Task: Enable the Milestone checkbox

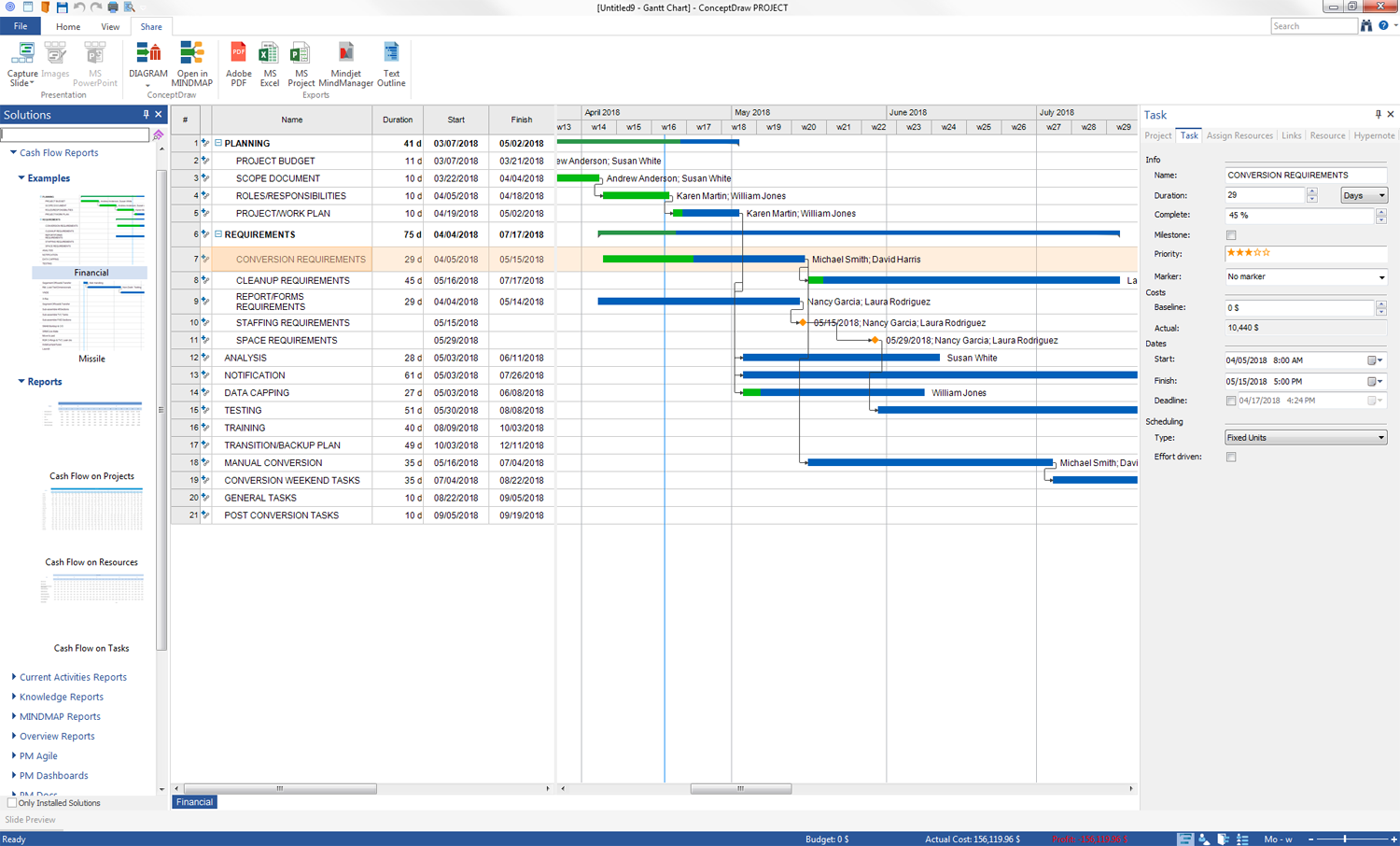Action: click(1231, 235)
